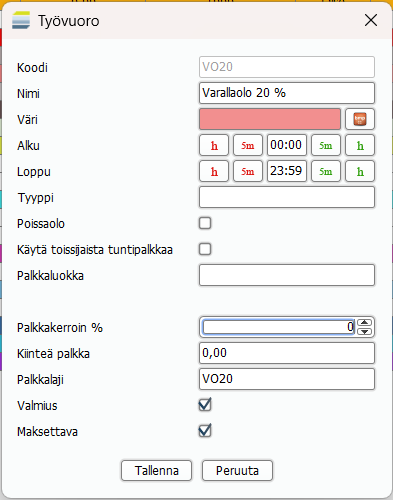Add five minutes to Alku time

tap(326, 145)
